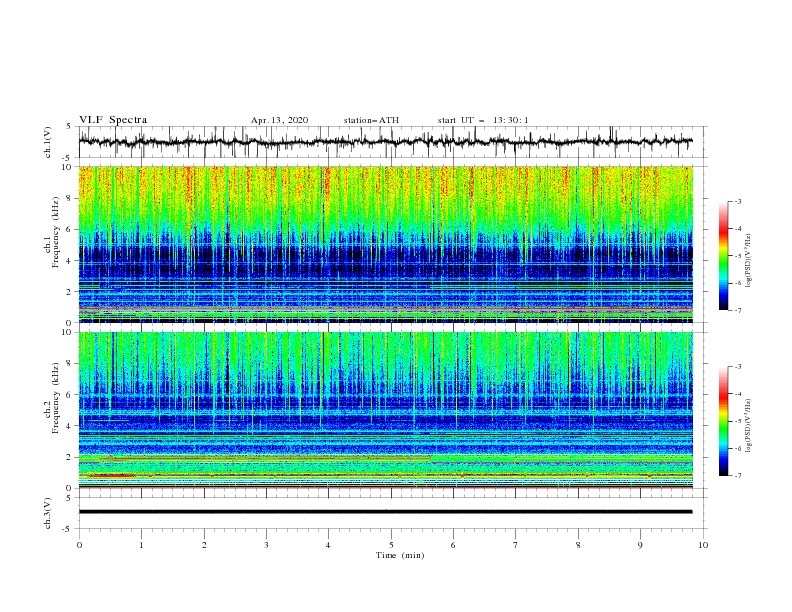This screenshot has width=792, height=612.
Task: Click the "2" kHz tick on ch.2 frequency axis
Action: click(69, 457)
